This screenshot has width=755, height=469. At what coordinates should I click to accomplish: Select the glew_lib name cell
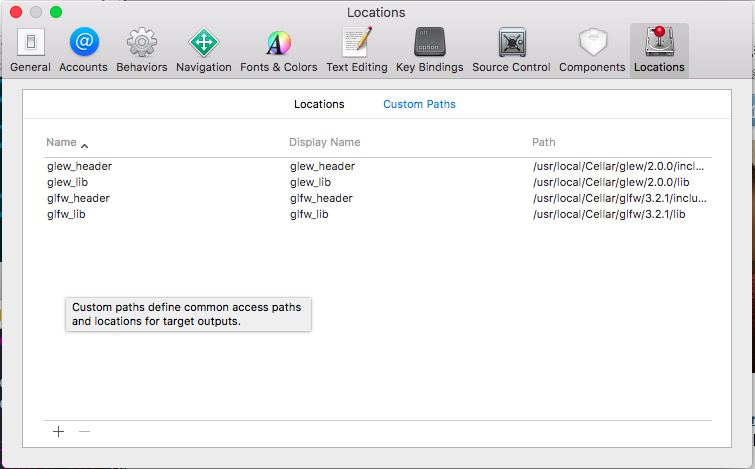tap(67, 182)
